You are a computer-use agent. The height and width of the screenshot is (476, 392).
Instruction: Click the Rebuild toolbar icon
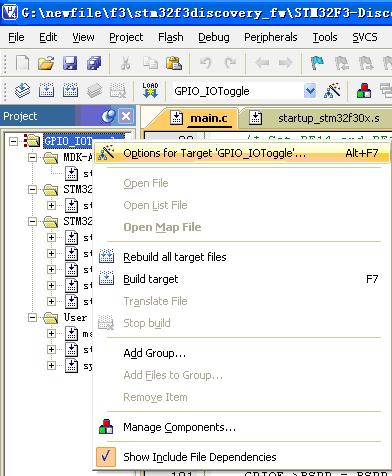(70, 90)
